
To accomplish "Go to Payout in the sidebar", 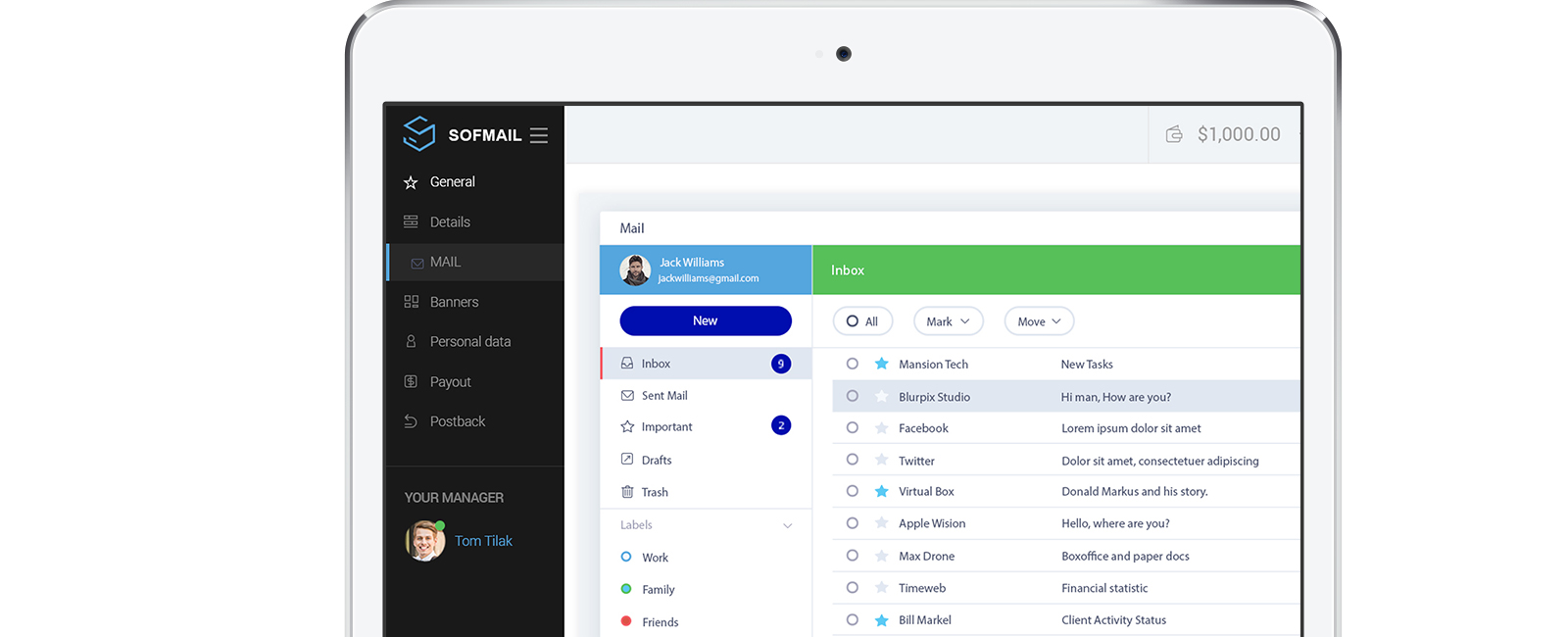I will coord(450,382).
